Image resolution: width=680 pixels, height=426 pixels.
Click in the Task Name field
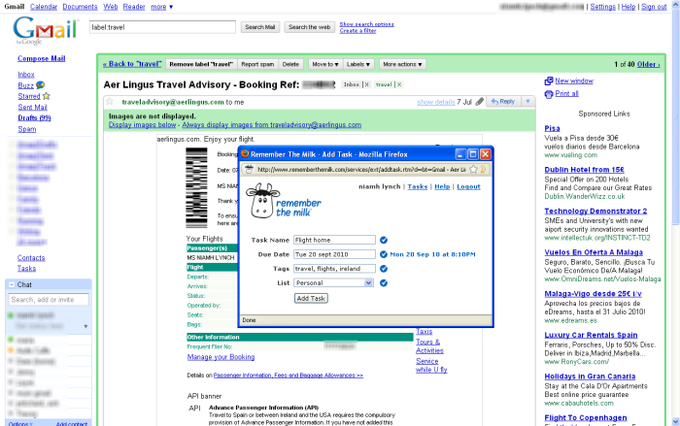coord(334,240)
